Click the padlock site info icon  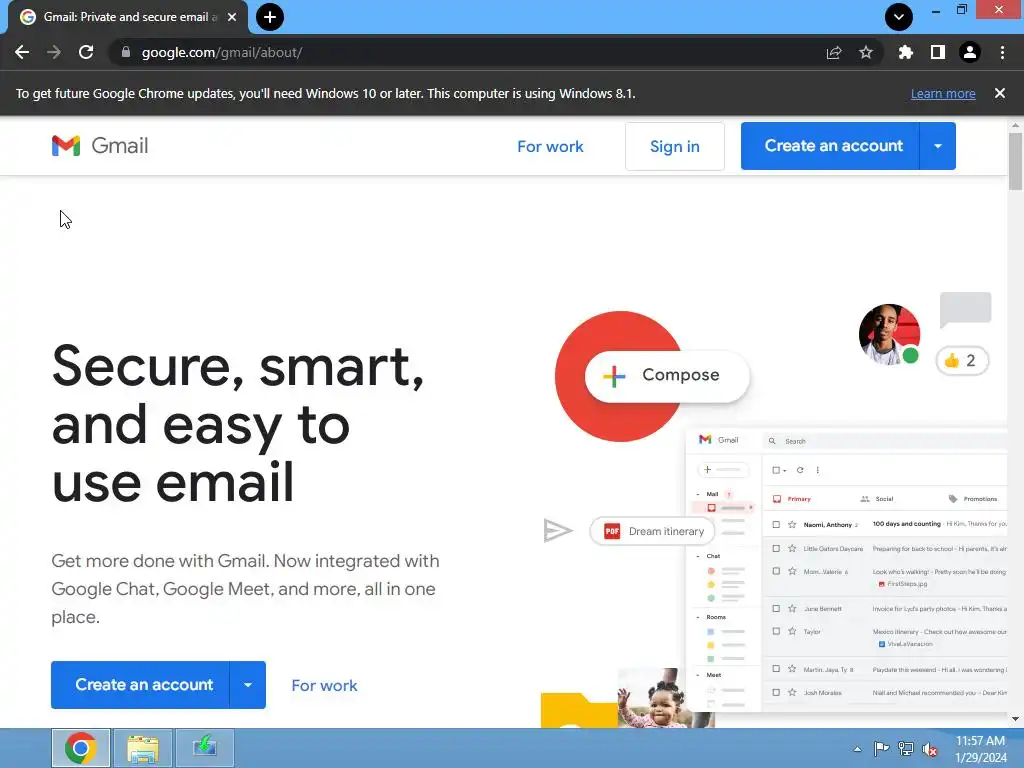tap(126, 52)
